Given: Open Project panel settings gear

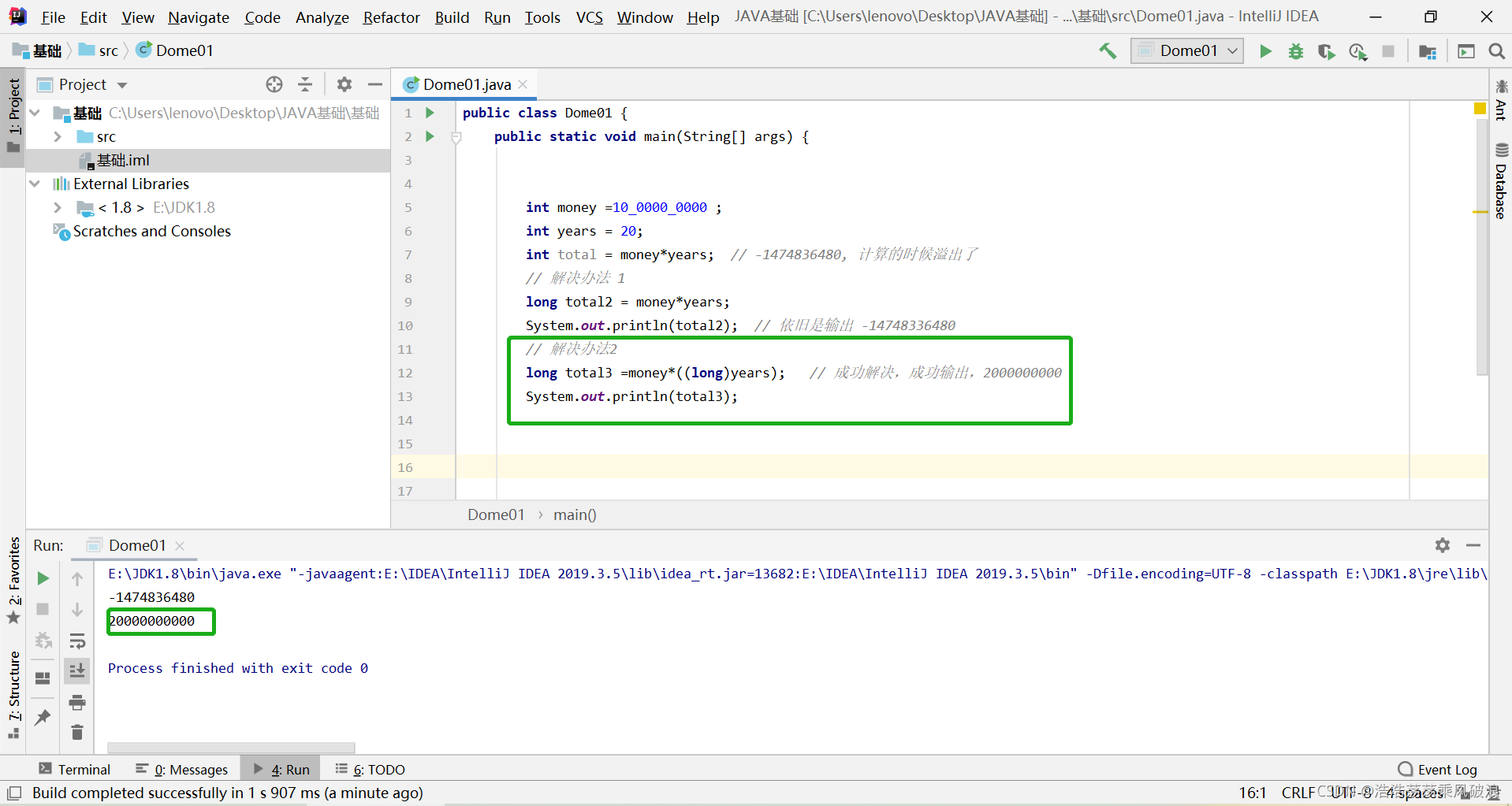Looking at the screenshot, I should [344, 84].
